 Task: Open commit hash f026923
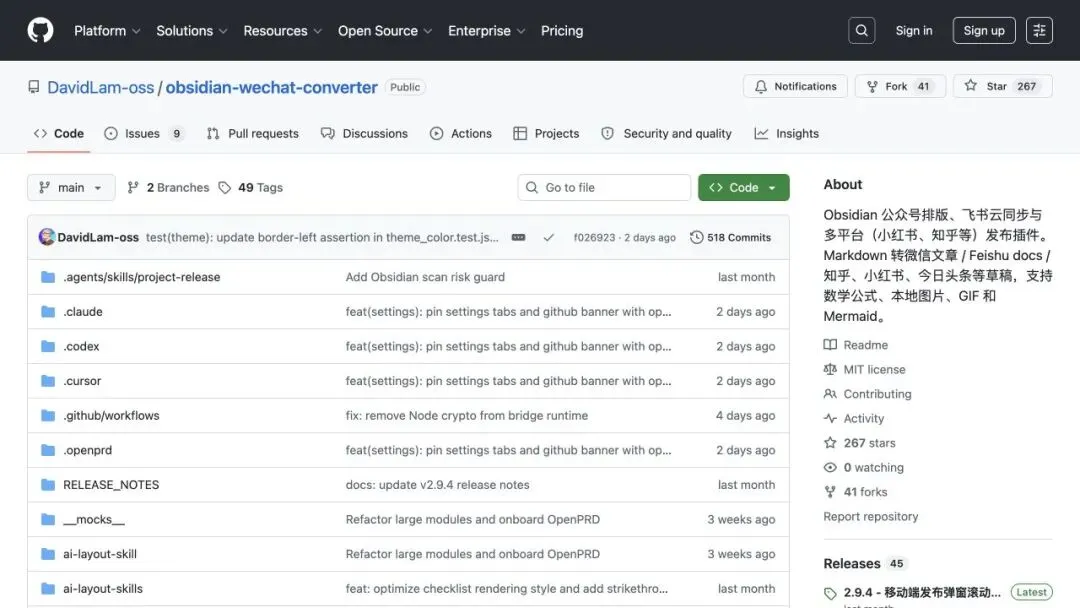point(594,238)
